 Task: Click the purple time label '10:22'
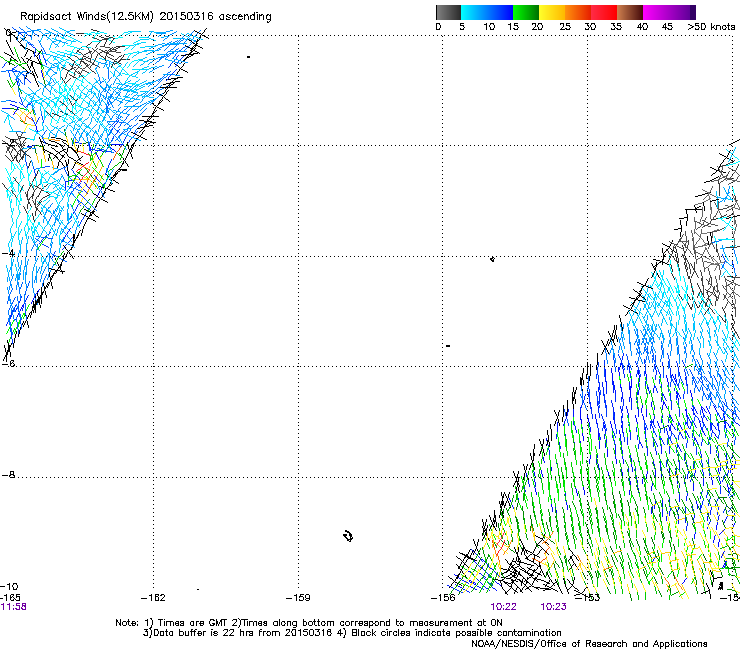click(503, 607)
